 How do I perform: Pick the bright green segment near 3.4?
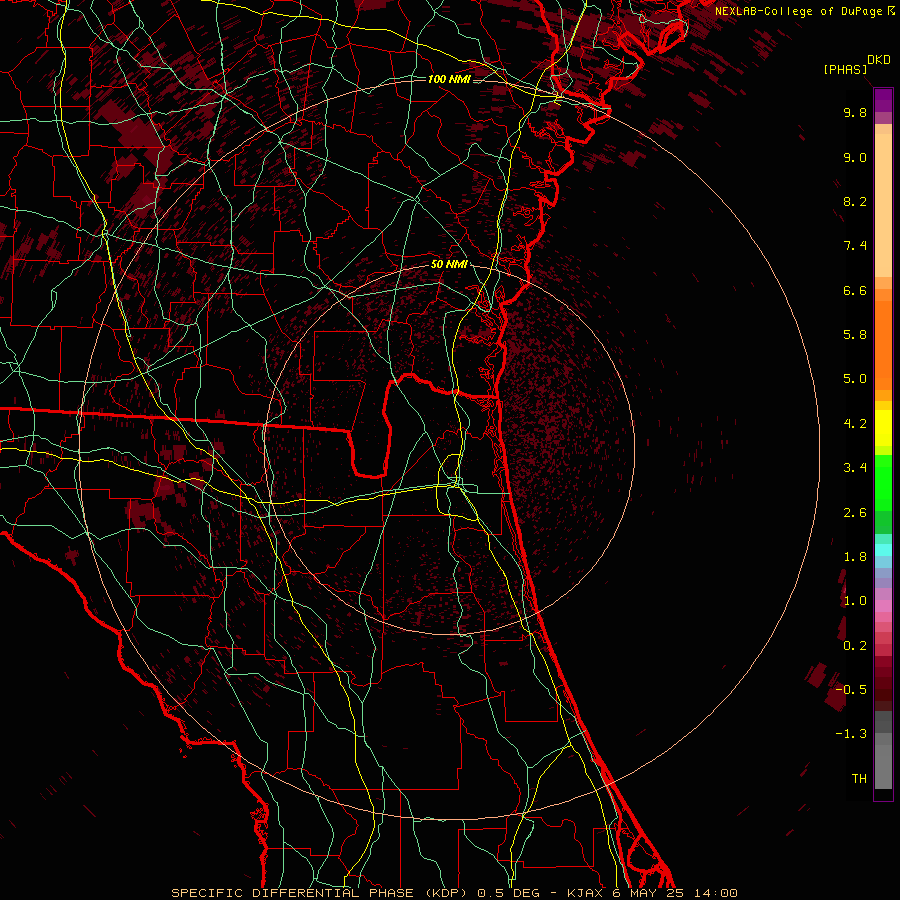[883, 482]
